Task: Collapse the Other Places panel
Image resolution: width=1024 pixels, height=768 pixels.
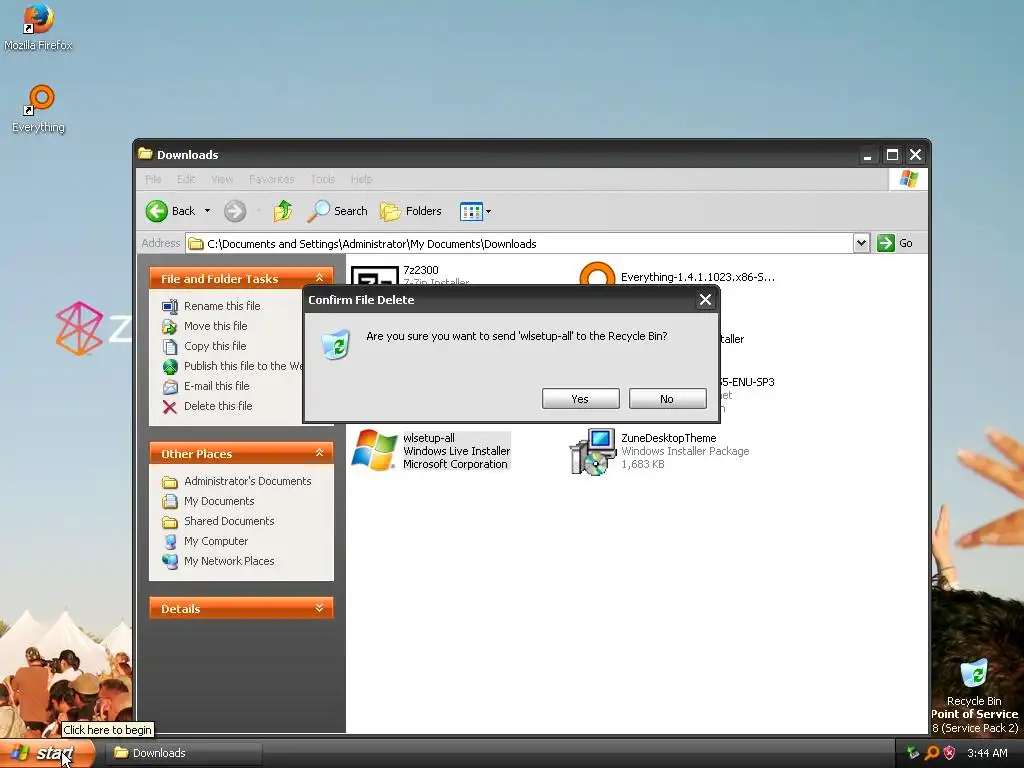Action: pyautogui.click(x=319, y=453)
